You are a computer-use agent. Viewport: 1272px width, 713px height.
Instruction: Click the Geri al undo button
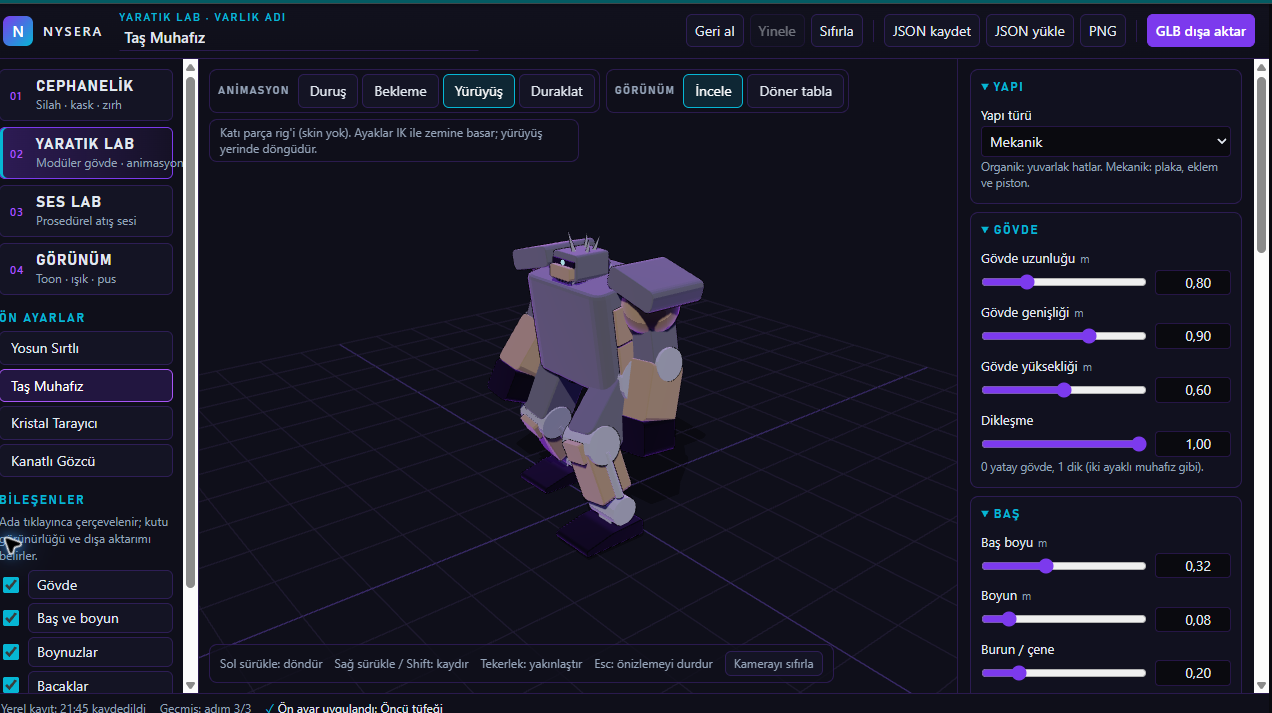(714, 31)
